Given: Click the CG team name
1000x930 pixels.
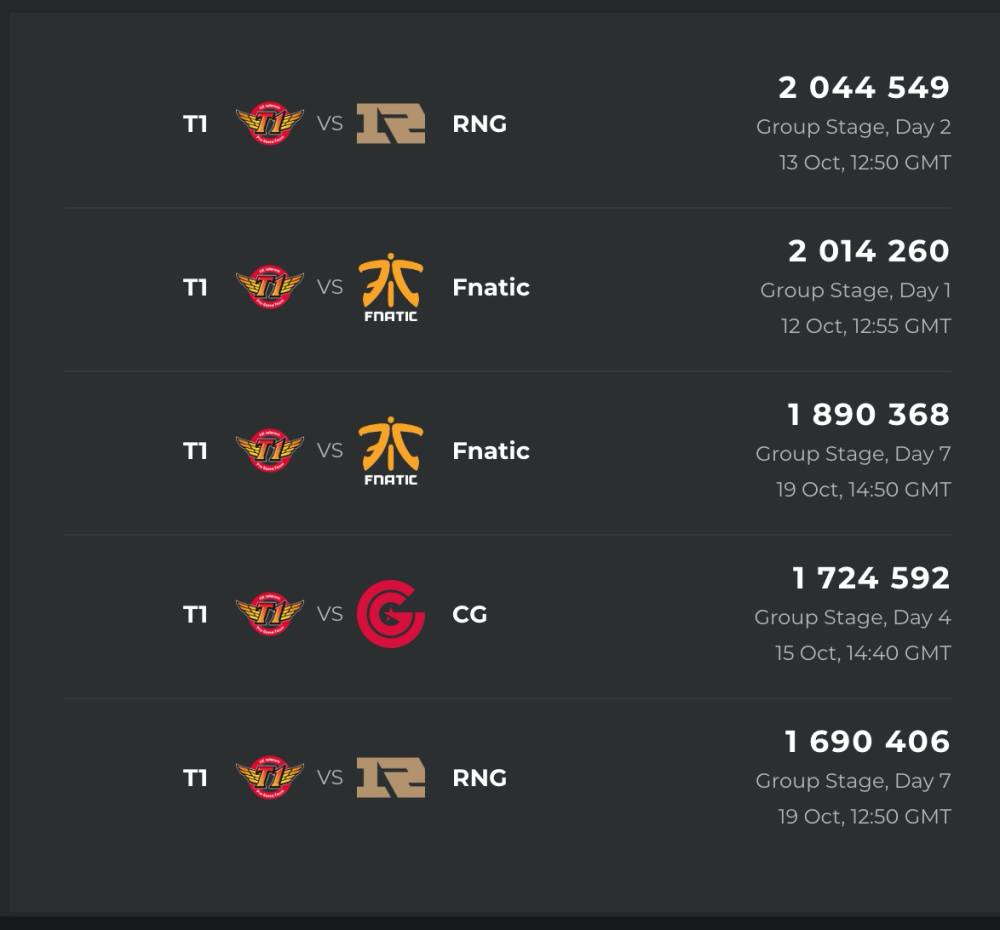Looking at the screenshot, I should tap(470, 614).
